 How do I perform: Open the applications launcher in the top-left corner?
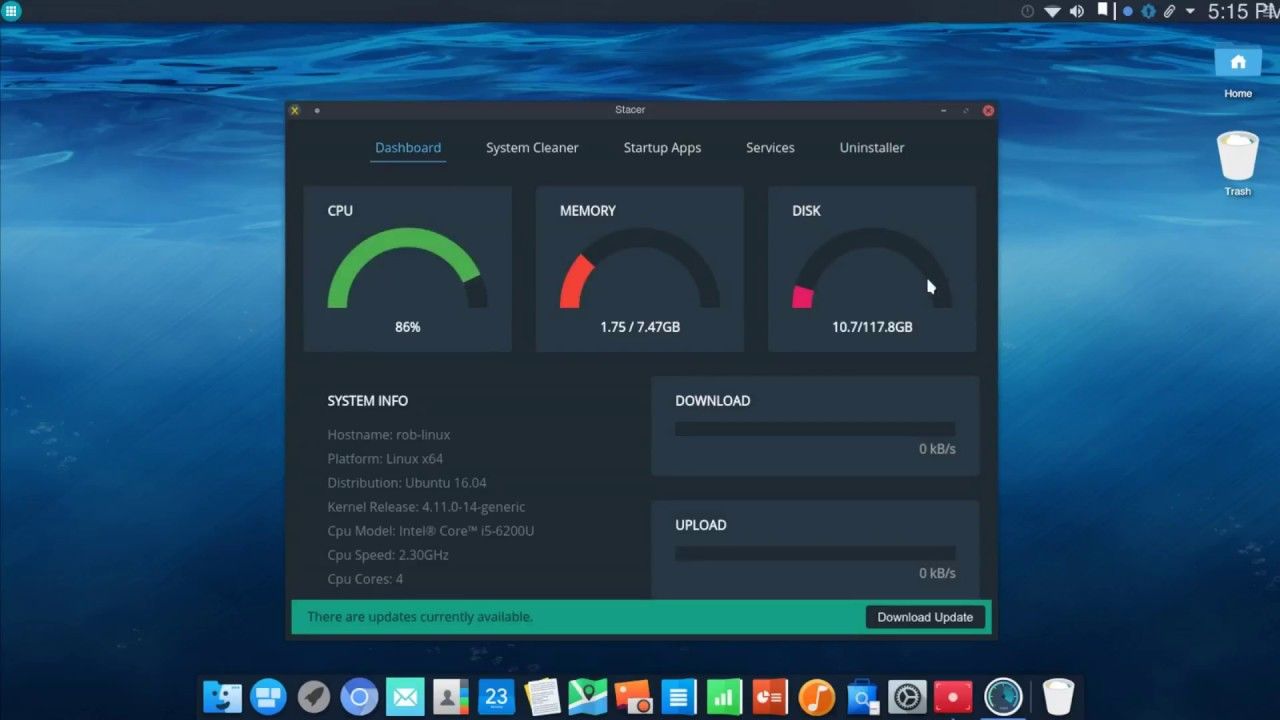coord(10,10)
